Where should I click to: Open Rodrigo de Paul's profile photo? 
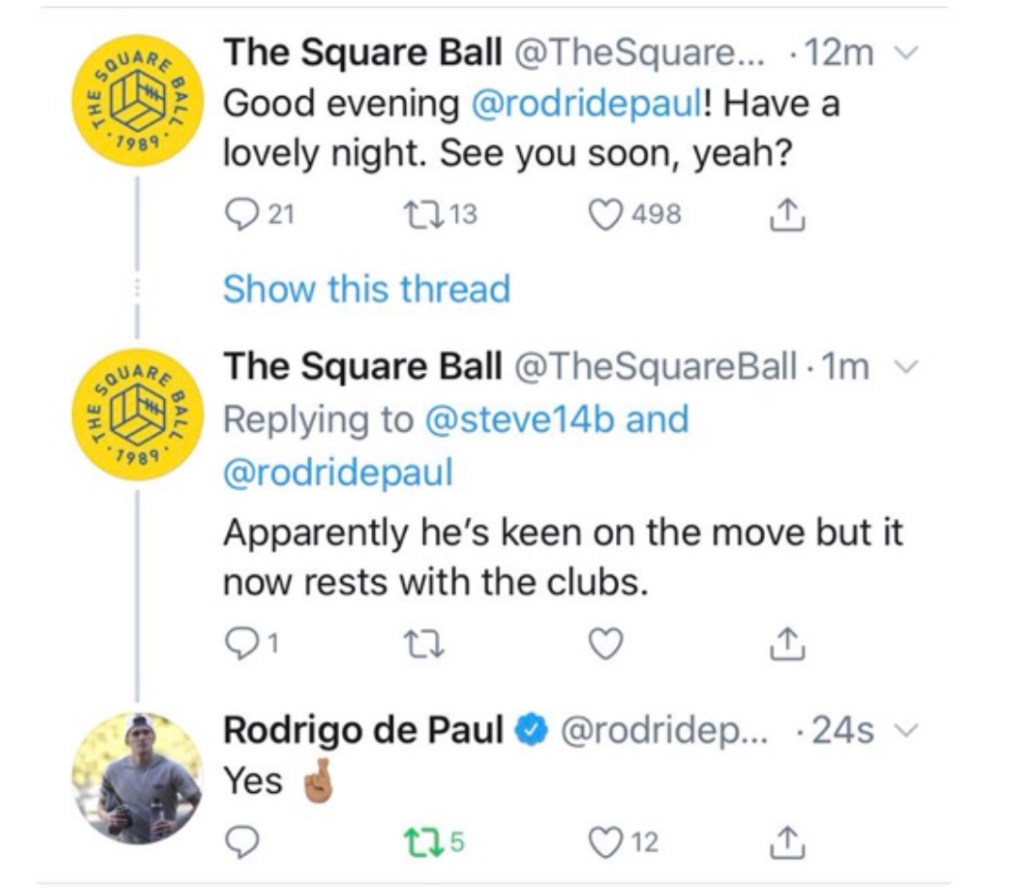pyautogui.click(x=137, y=778)
